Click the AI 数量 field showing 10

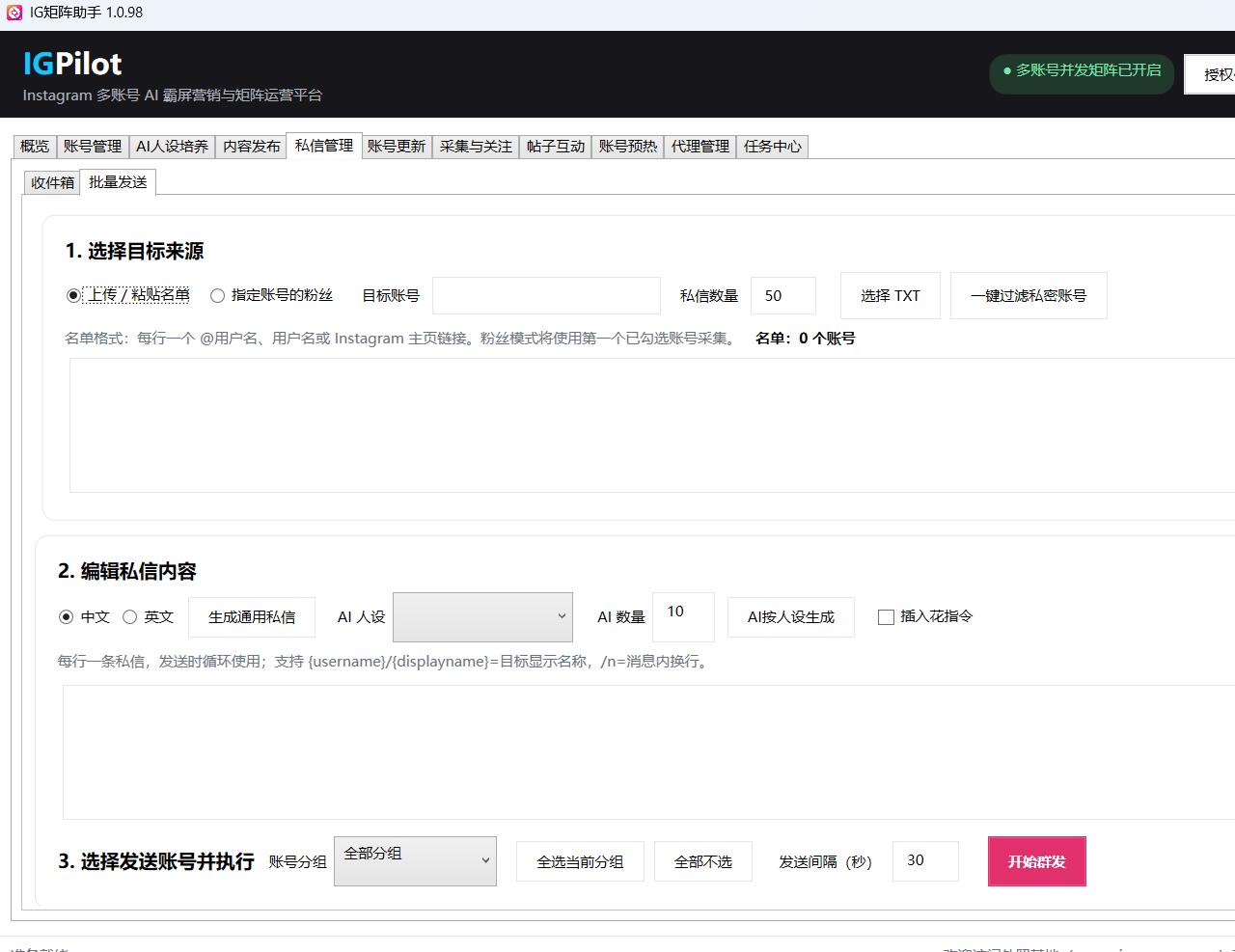coord(684,617)
